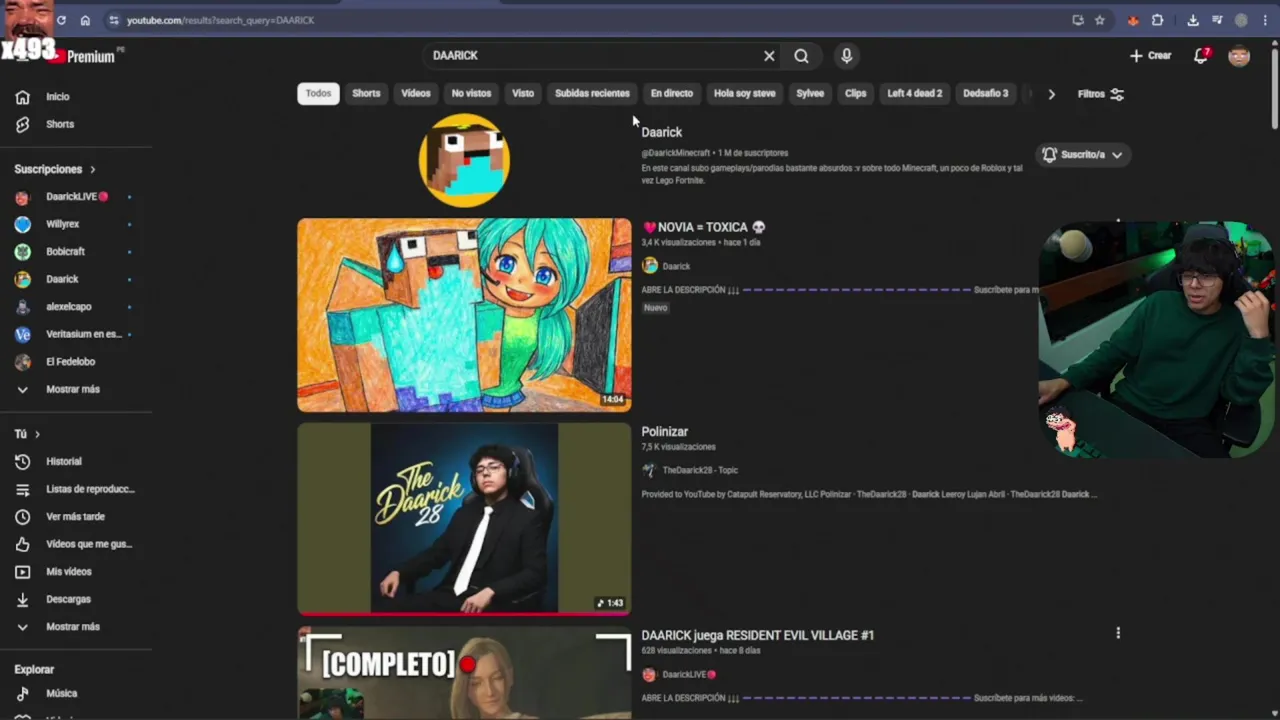Viewport: 1280px width, 720px height.
Task: Open the NOVIA = TOXICA title link
Action: [704, 227]
